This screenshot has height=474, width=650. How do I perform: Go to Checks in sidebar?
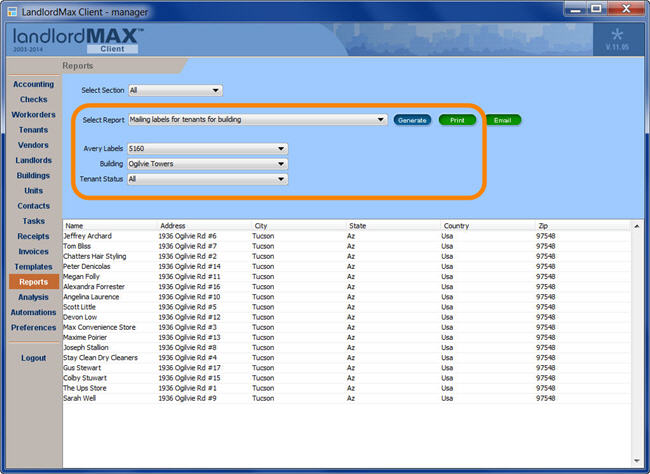click(34, 100)
